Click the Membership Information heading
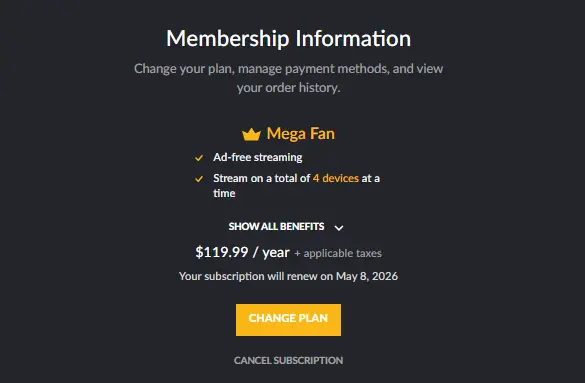Viewport: 585px width, 383px height. pos(288,38)
